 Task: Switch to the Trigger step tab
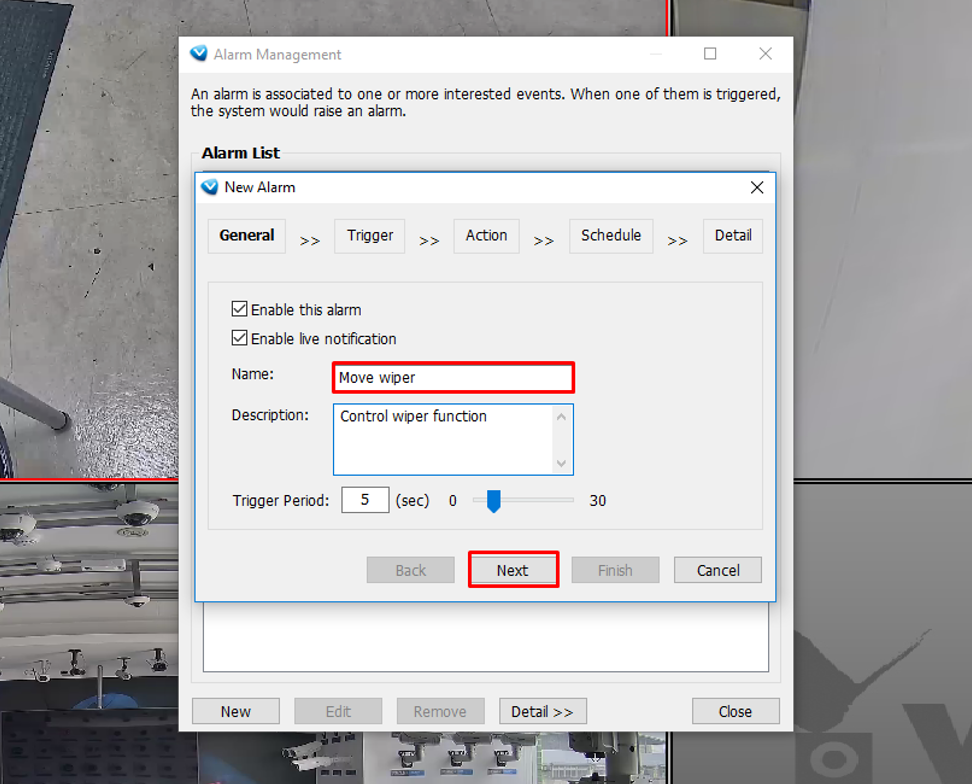(370, 236)
